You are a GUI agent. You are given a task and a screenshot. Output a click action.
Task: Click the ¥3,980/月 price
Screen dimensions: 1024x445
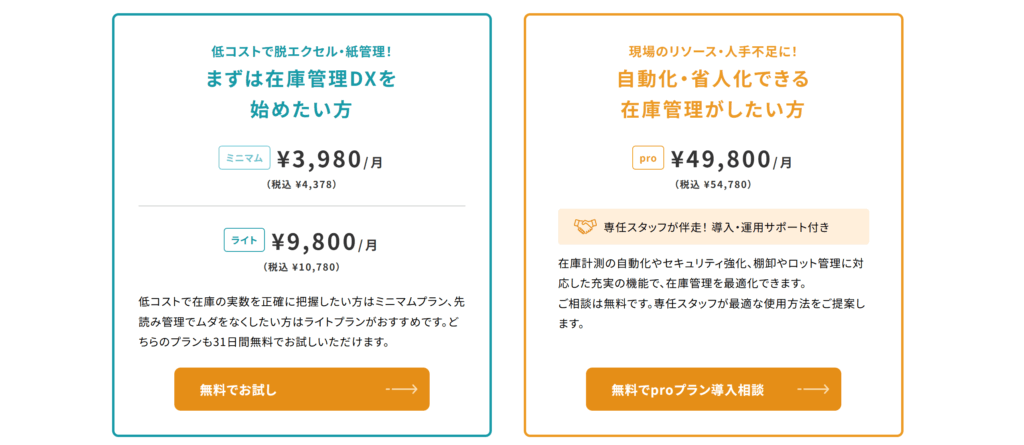[330, 159]
